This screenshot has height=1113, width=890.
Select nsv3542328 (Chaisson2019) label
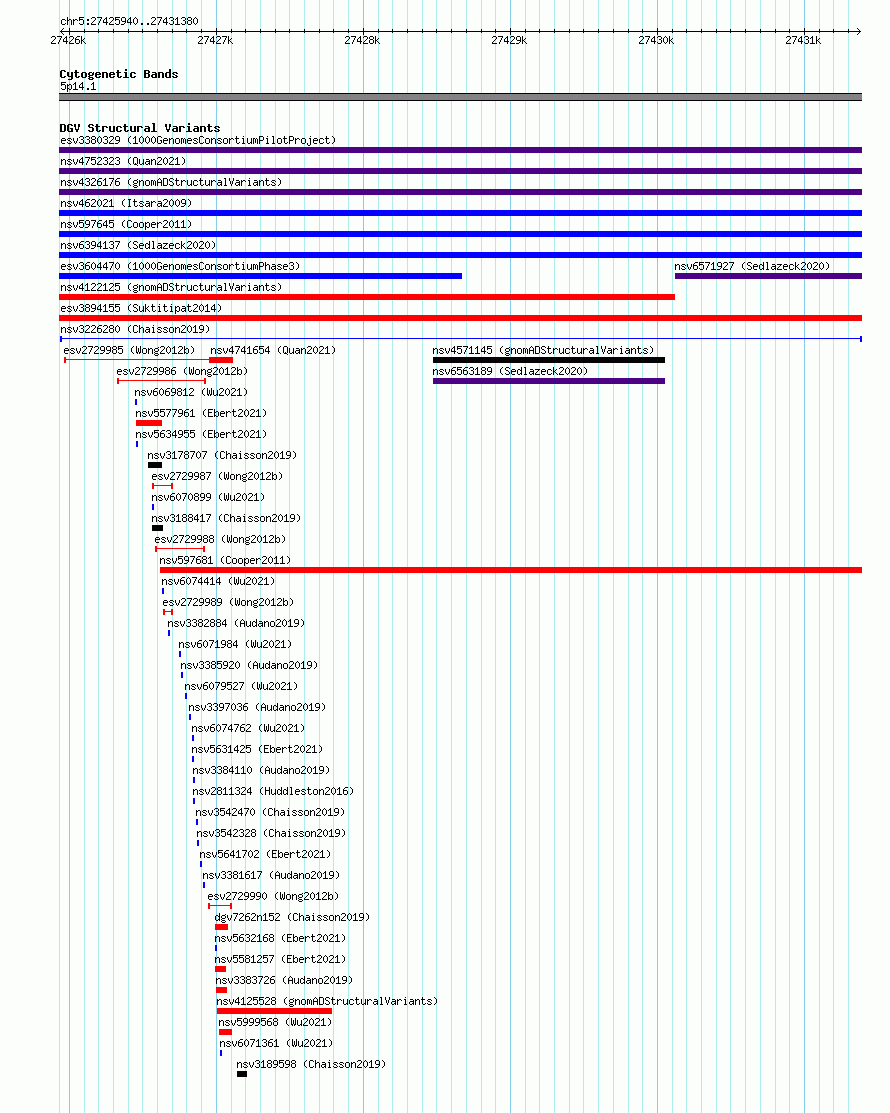click(271, 833)
